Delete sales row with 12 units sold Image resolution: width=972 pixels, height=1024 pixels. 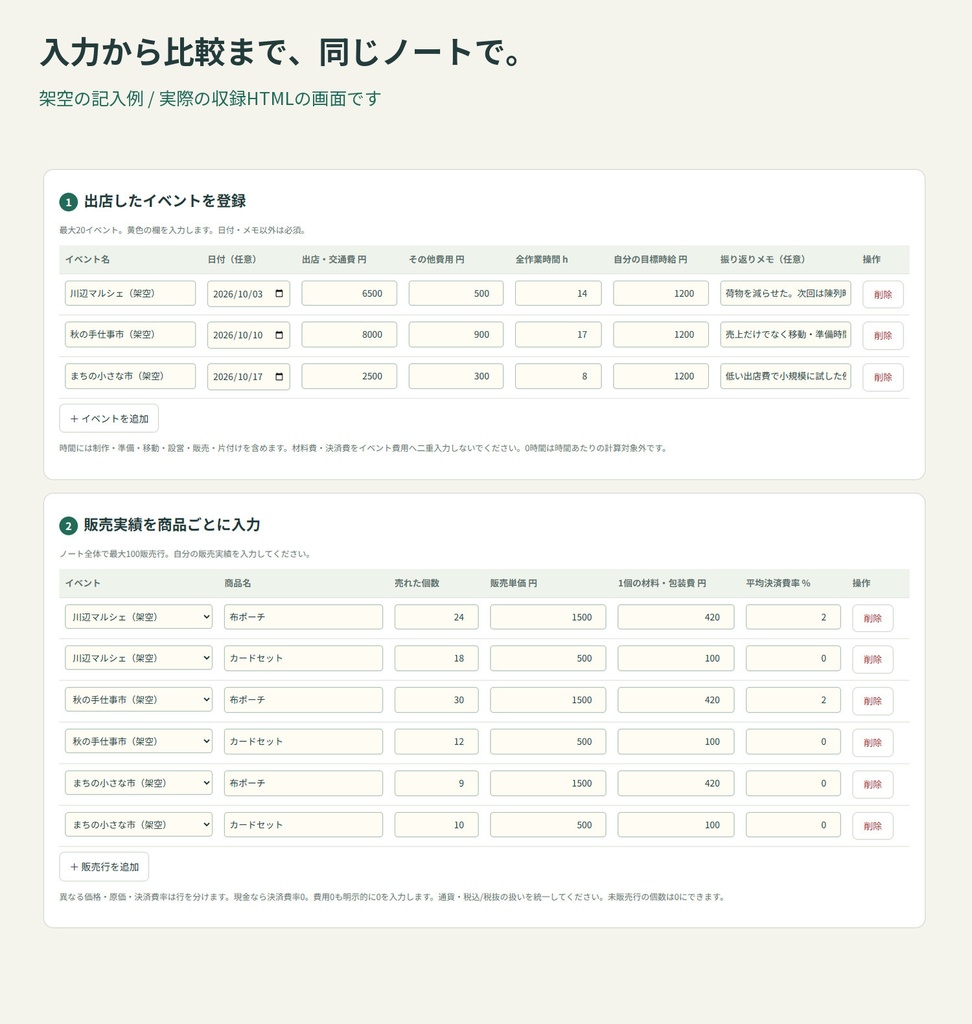point(873,743)
